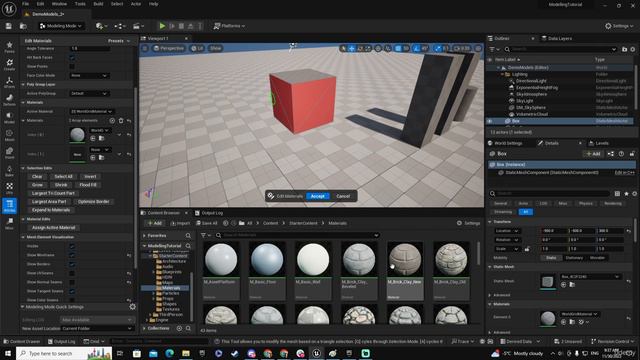Open the Tools menu
640x360 pixels.
[x=80, y=4]
